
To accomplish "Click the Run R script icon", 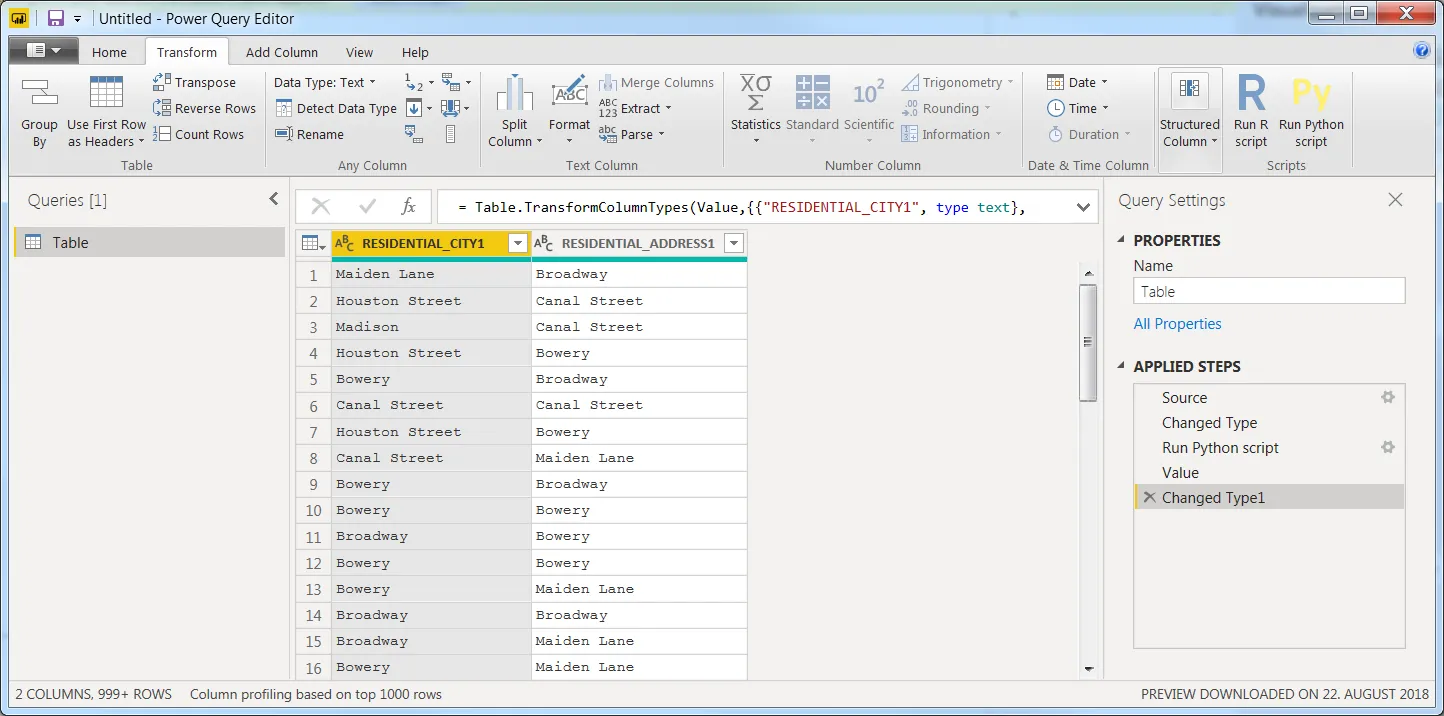I will point(1251,94).
